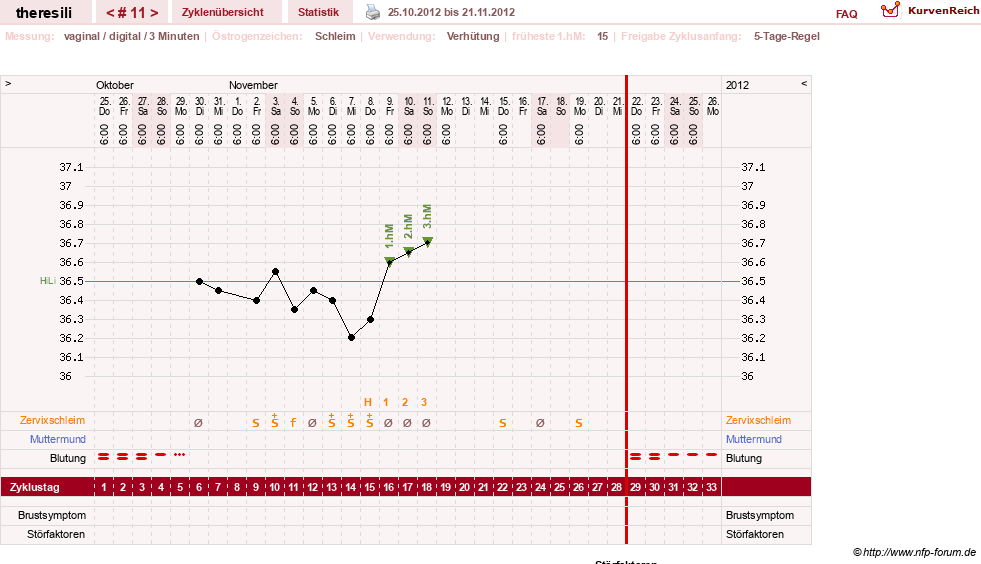This screenshot has height=564, width=981.
Task: Click the nfp-forum.de copyright link
Action: click(914, 552)
